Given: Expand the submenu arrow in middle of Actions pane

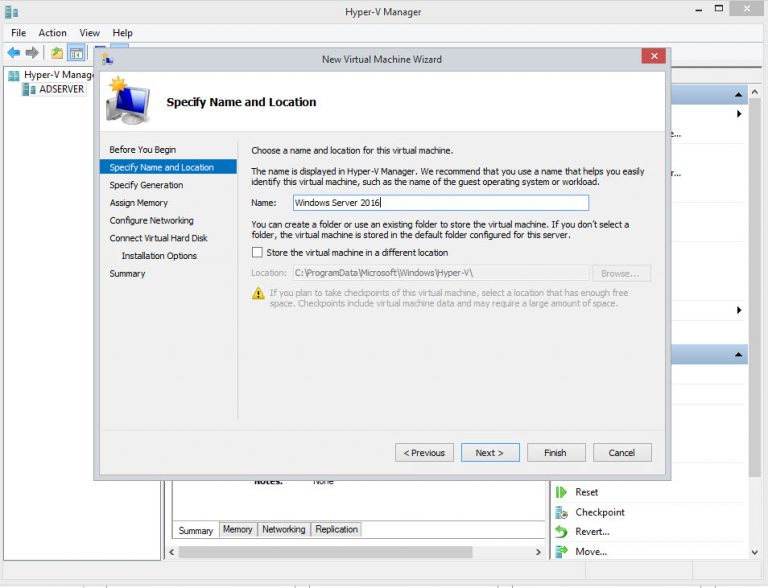Looking at the screenshot, I should click(x=739, y=310).
